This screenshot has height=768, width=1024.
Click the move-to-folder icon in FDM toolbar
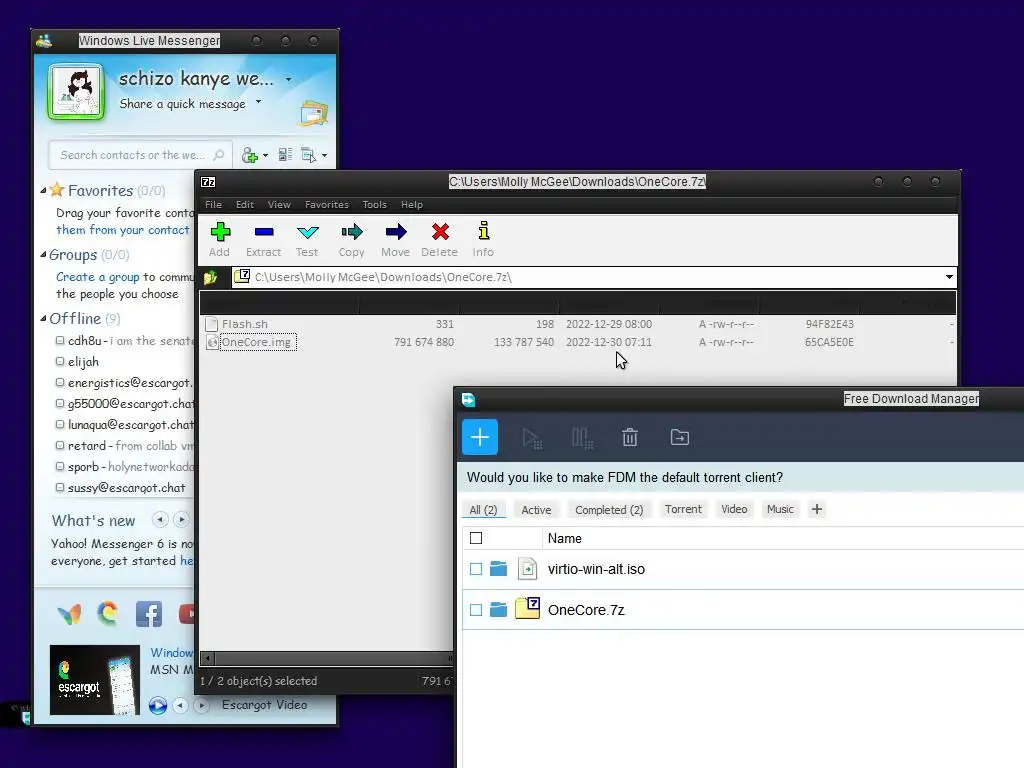(680, 437)
